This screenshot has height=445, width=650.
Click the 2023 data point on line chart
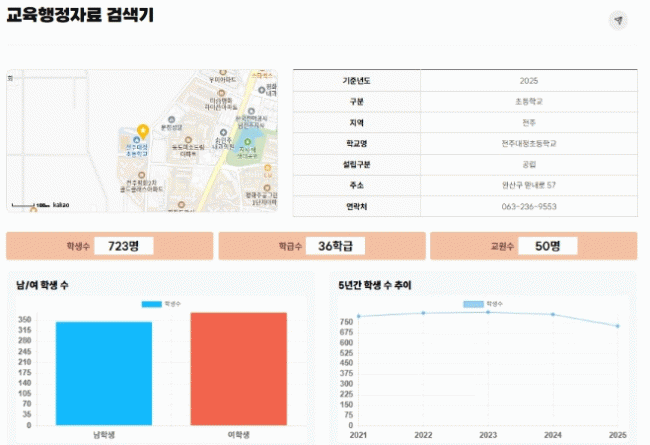[488, 312]
